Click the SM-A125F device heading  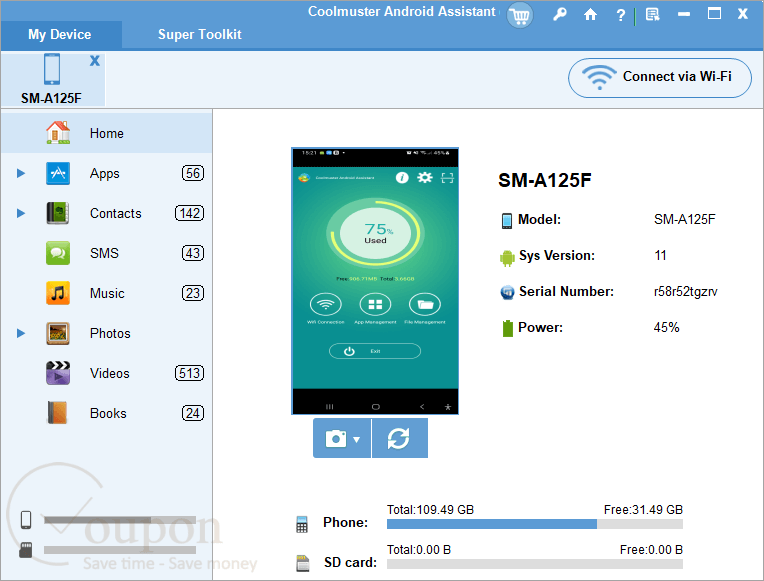click(544, 180)
